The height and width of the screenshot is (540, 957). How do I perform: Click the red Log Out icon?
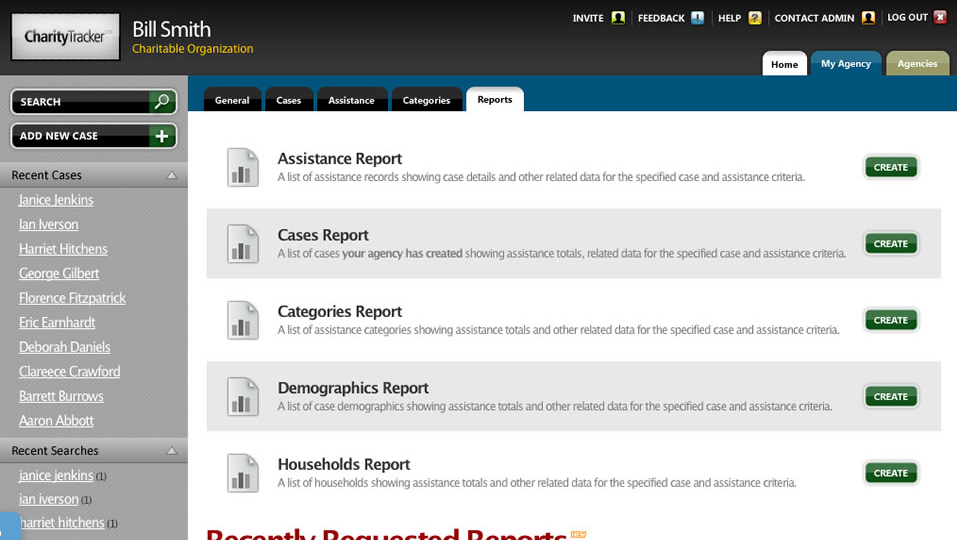[x=940, y=17]
